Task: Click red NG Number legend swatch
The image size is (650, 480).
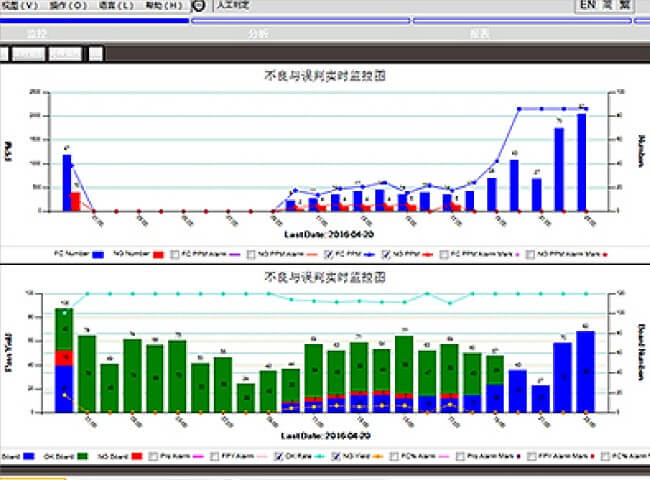Action: [157, 256]
